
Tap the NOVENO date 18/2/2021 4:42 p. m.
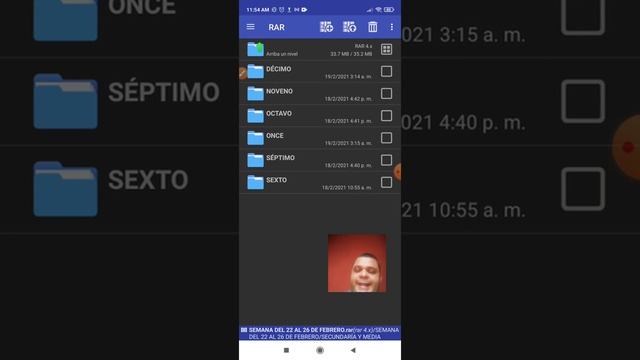(x=348, y=99)
